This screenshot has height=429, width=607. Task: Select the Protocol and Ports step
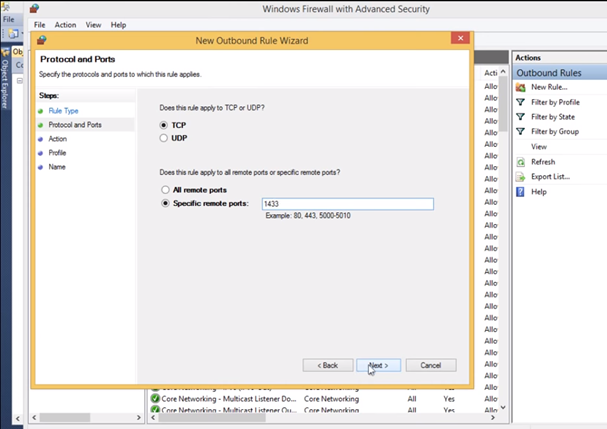(x=75, y=125)
